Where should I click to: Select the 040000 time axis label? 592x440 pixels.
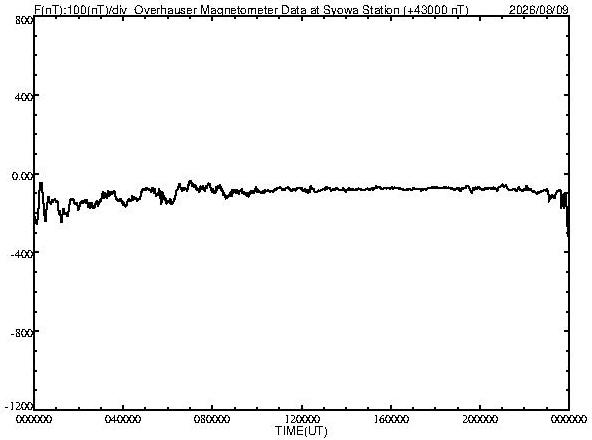pyautogui.click(x=123, y=419)
